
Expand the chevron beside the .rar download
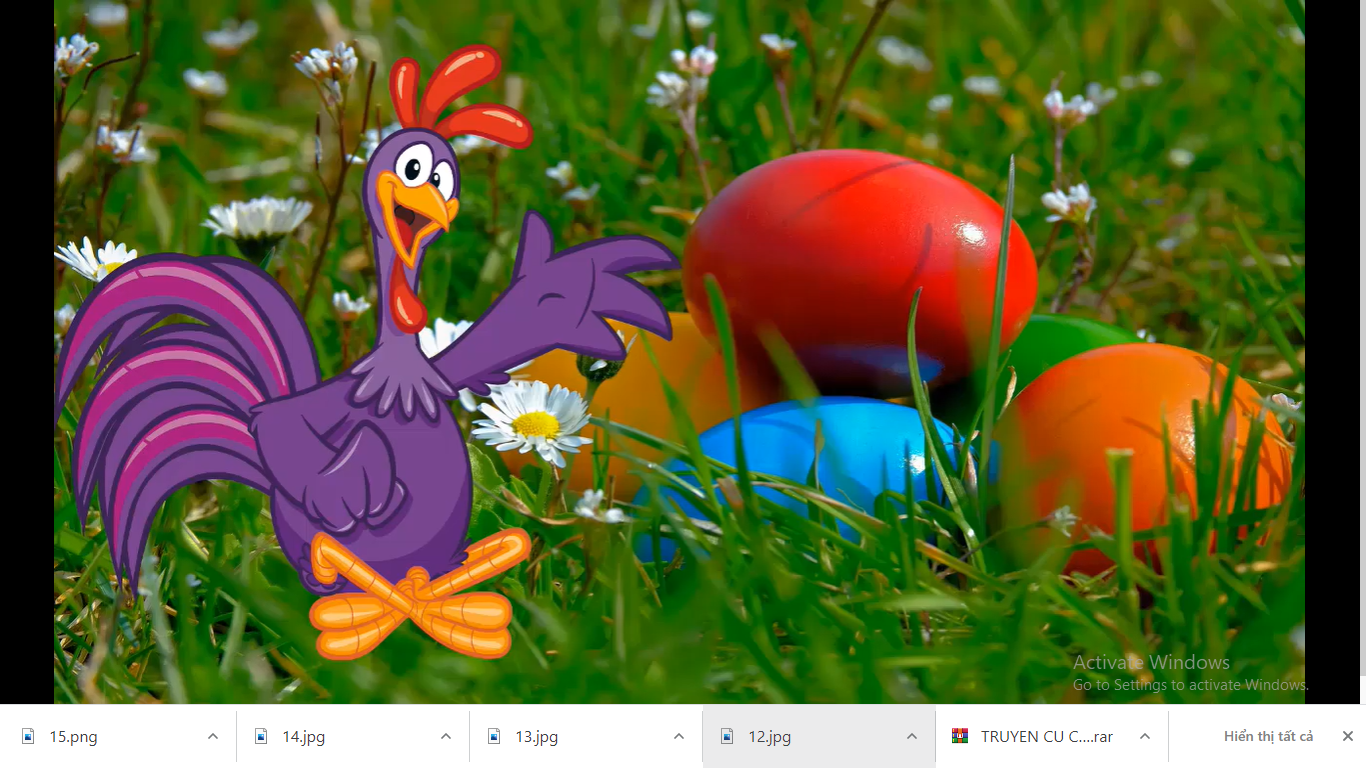pyautogui.click(x=1145, y=736)
